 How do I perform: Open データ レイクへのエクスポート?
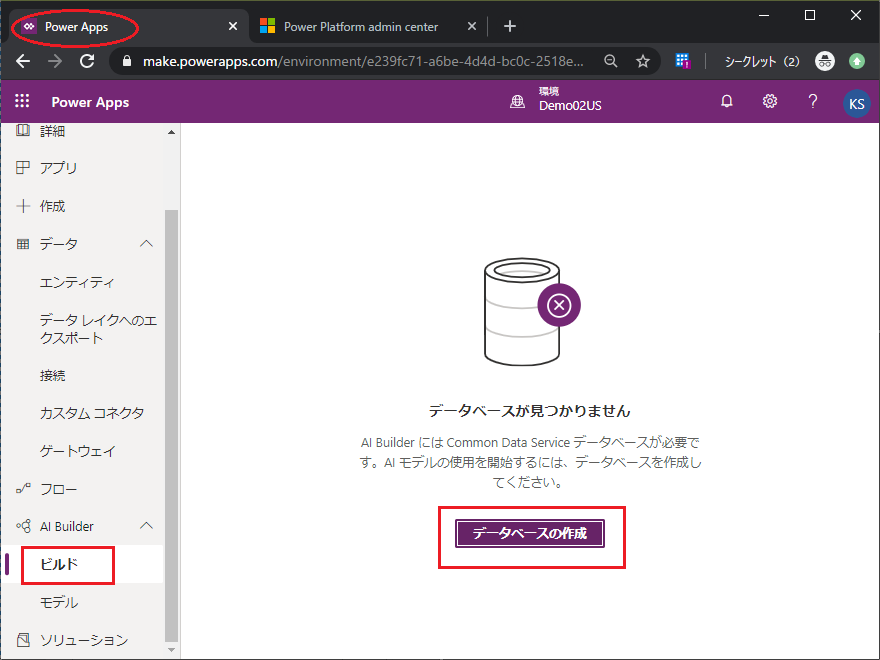[98, 329]
